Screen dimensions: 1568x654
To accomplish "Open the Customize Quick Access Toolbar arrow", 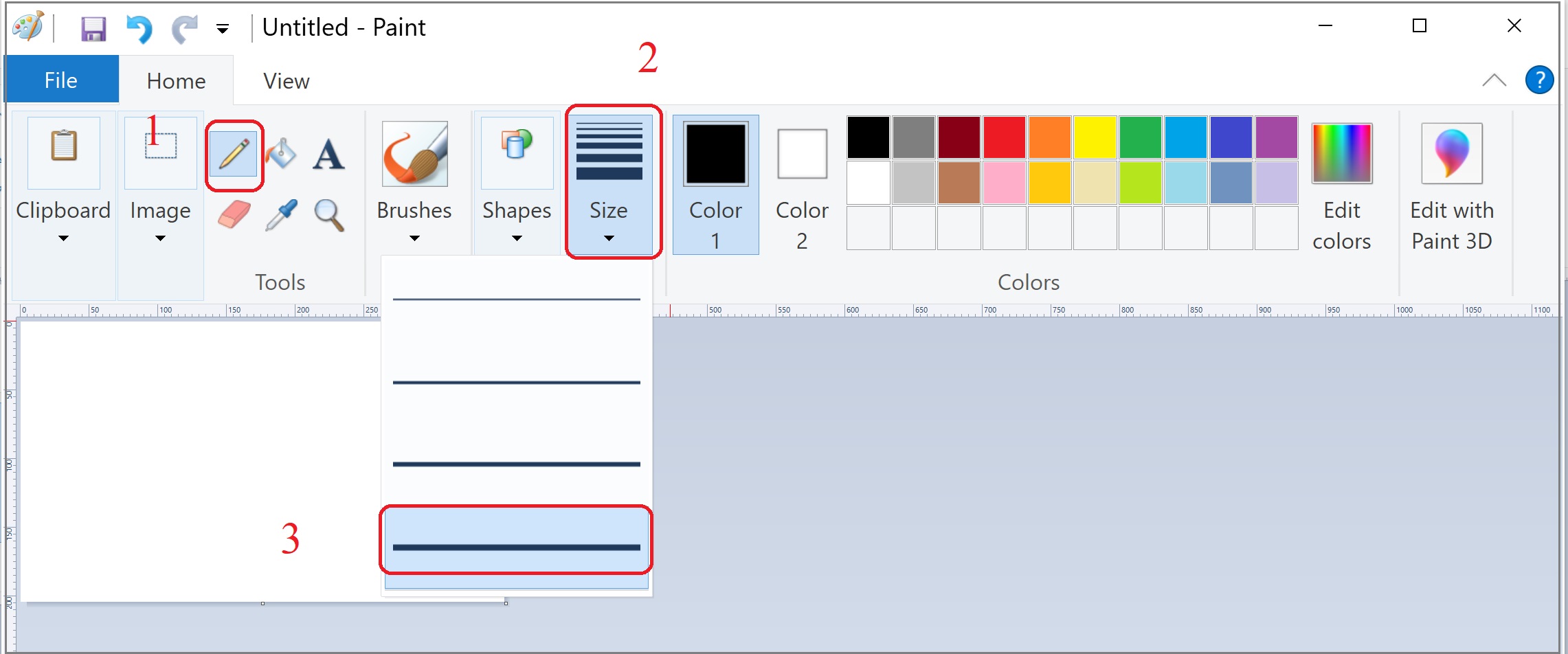I will point(223,29).
